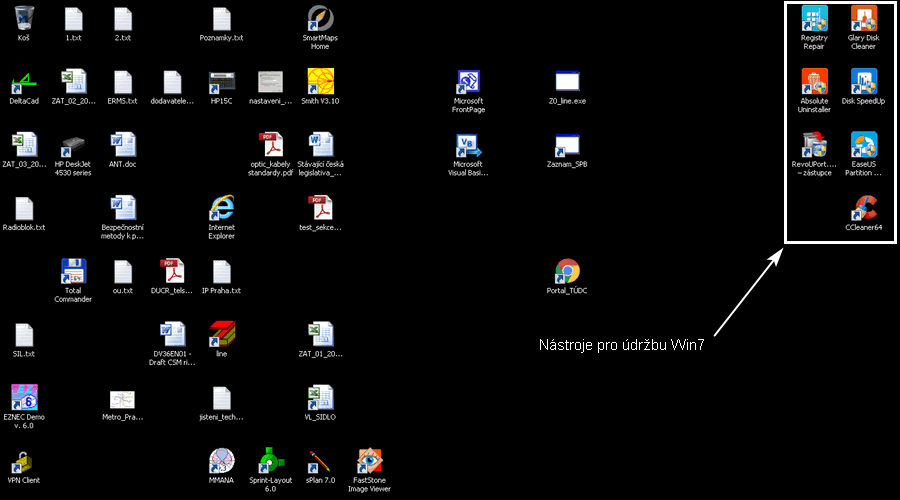The image size is (900, 500).
Task: Select the Sprint-Layout 6.0 shortcut
Action: (270, 460)
